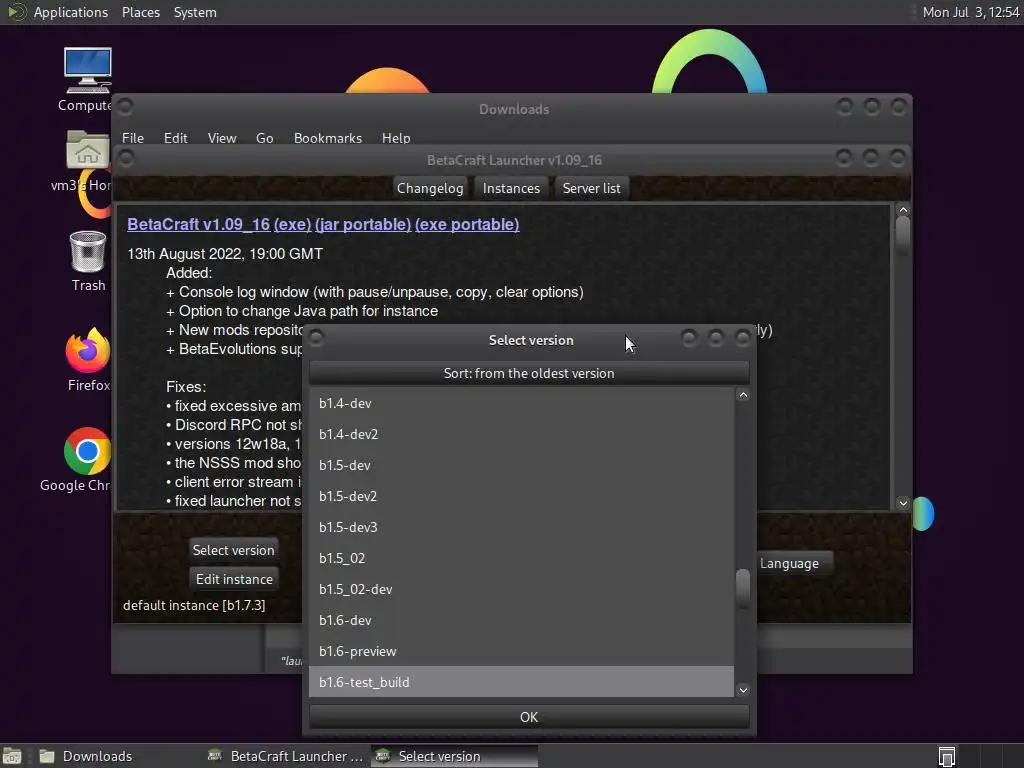Image resolution: width=1024 pixels, height=768 pixels.
Task: Select version b1.5-dev2
Action: [x=521, y=496]
